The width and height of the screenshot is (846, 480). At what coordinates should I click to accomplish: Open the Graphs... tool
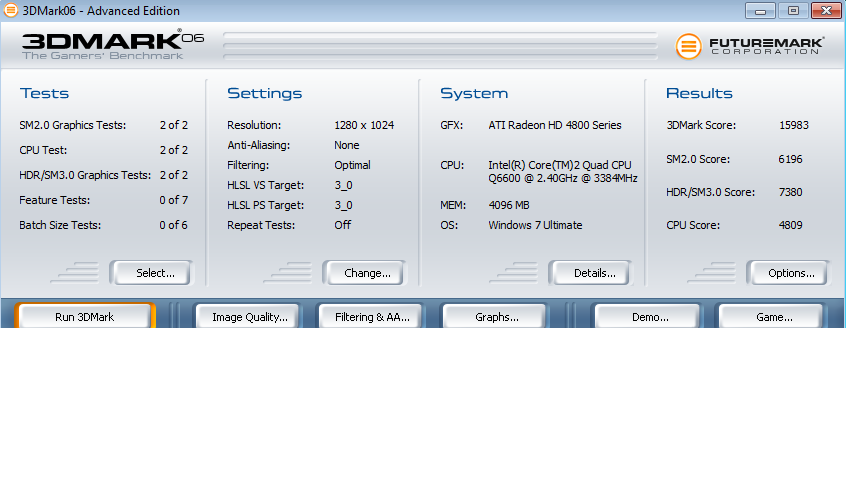[494, 317]
